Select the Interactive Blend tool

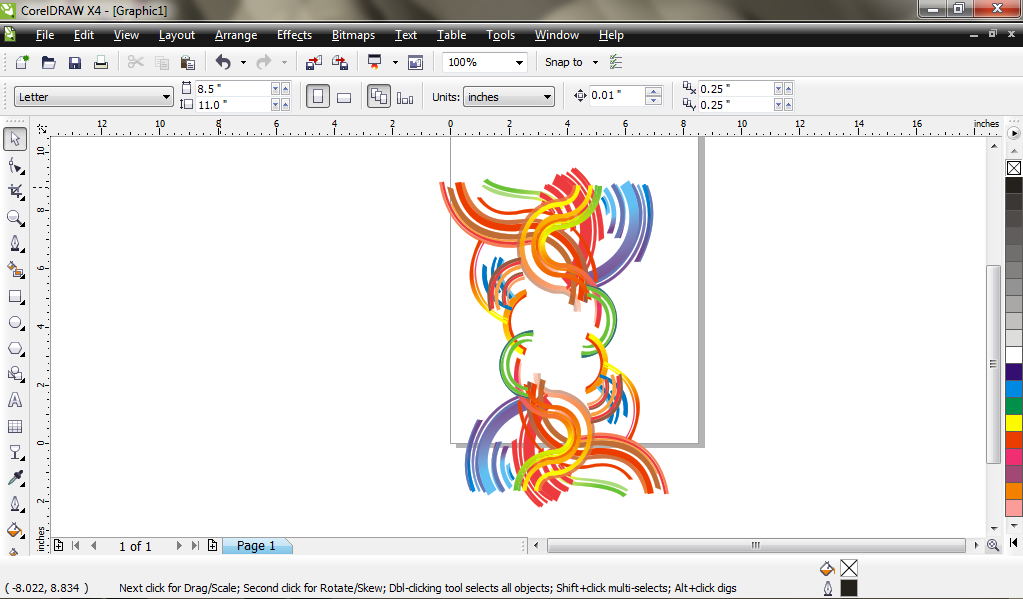click(15, 452)
